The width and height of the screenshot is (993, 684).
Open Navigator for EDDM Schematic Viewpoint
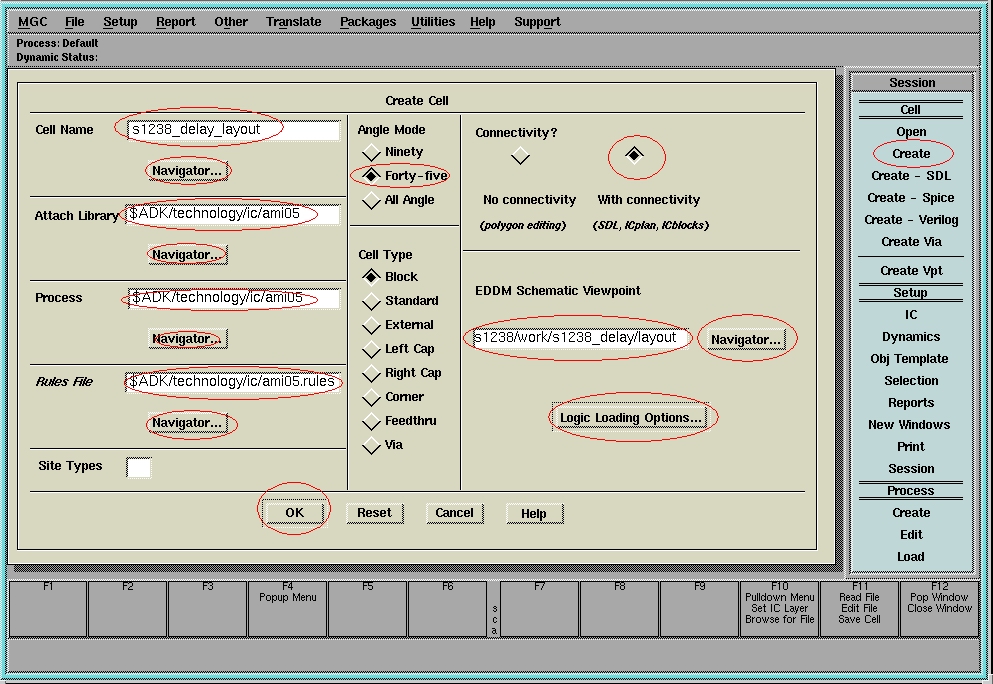745,340
